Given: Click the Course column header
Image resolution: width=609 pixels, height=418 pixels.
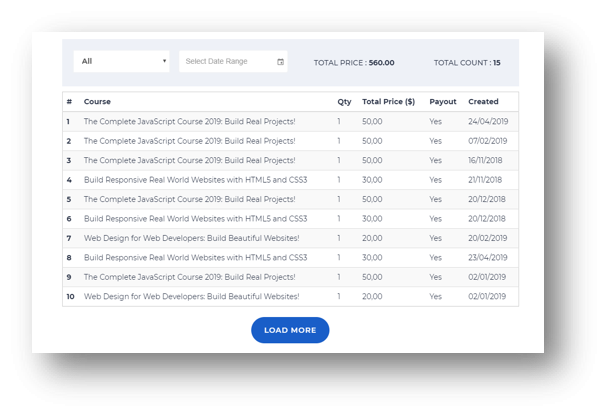Looking at the screenshot, I should tap(97, 102).
